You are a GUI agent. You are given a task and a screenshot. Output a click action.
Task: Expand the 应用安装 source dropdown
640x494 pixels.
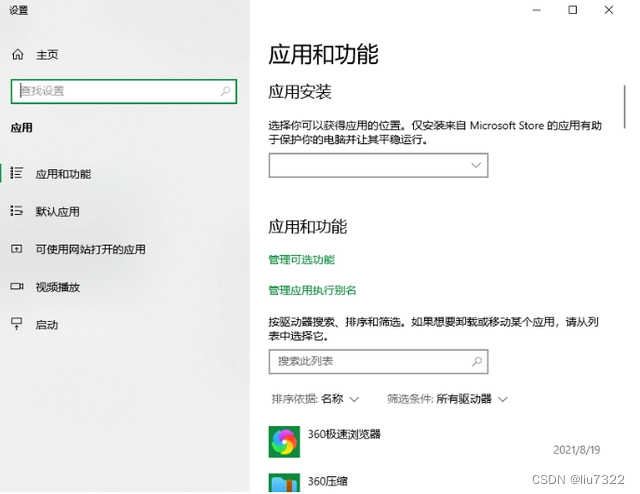(378, 165)
